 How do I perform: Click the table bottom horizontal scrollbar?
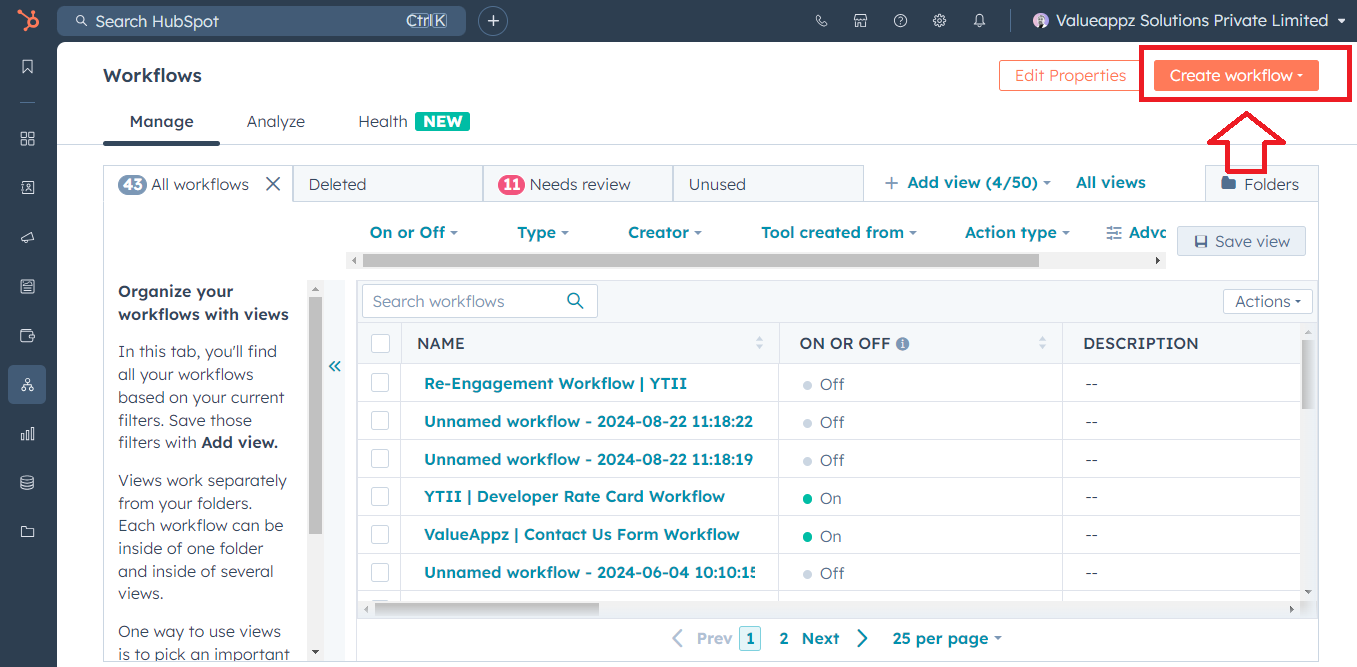[486, 608]
